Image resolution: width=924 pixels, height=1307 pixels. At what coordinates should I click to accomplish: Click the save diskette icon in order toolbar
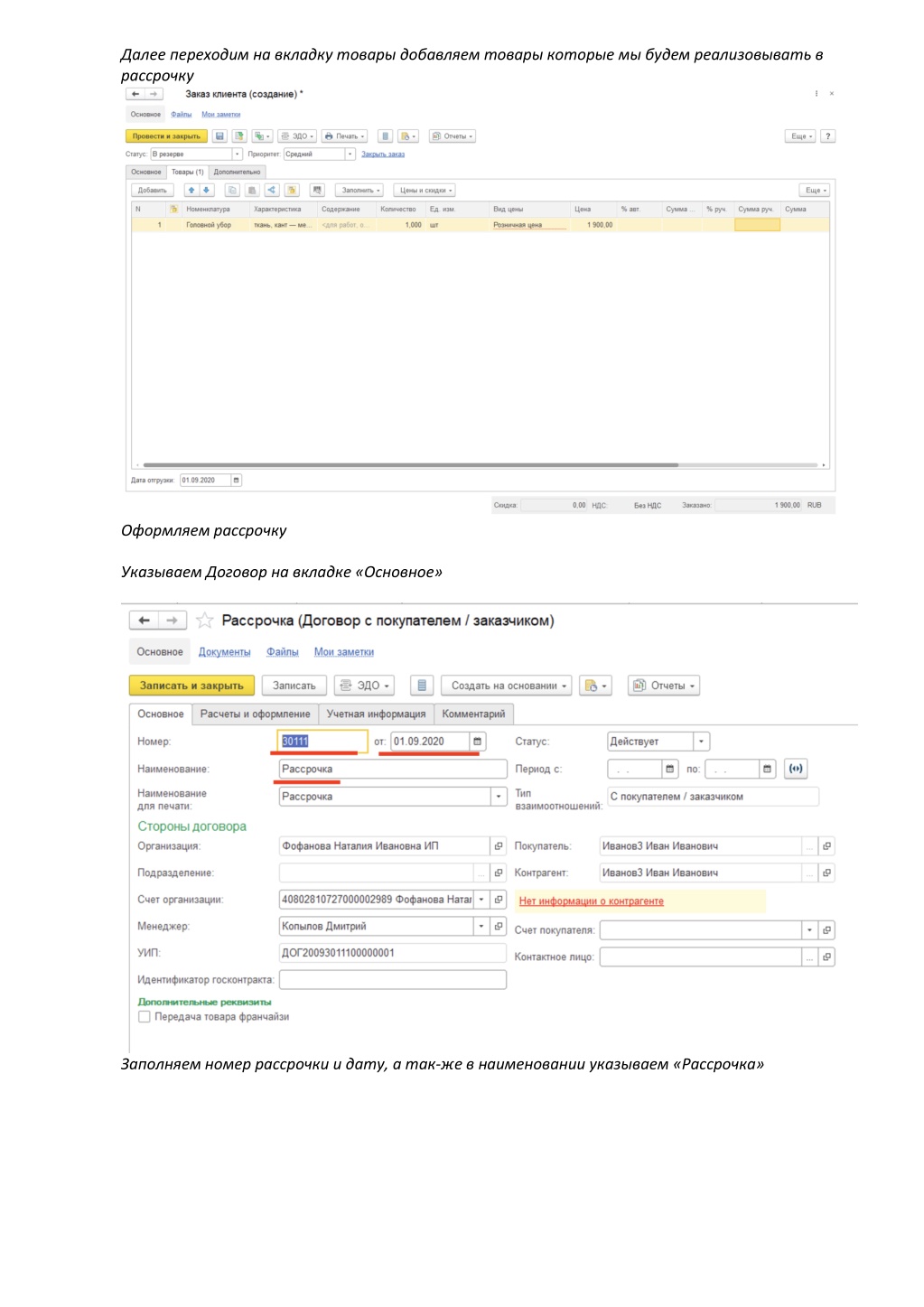click(219, 136)
